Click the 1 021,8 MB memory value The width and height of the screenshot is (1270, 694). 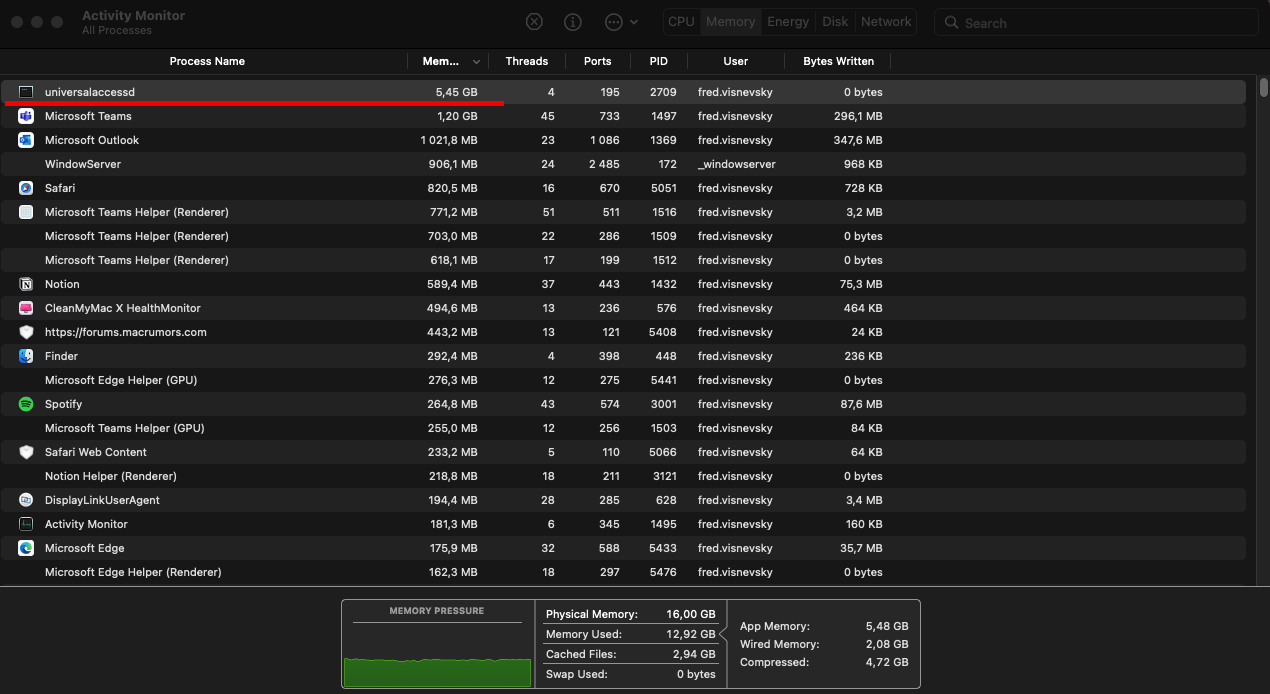pyautogui.click(x=449, y=140)
